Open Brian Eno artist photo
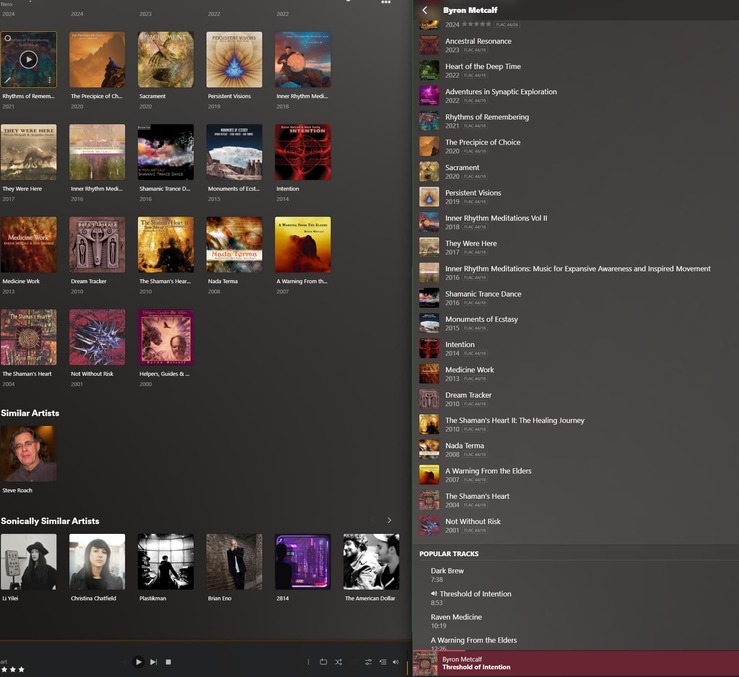The width and height of the screenshot is (739, 677). pos(234,561)
